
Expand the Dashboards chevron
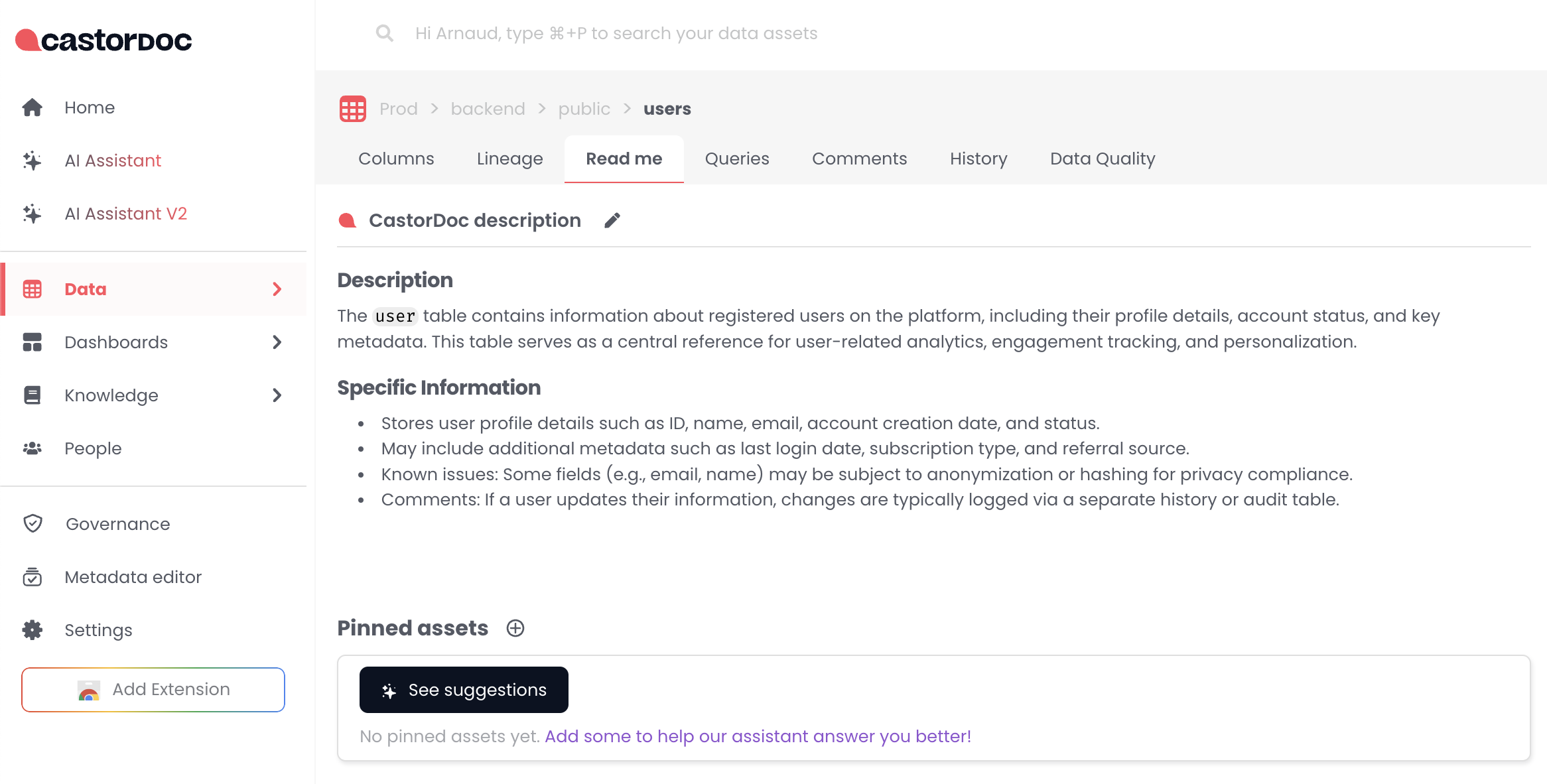click(277, 342)
